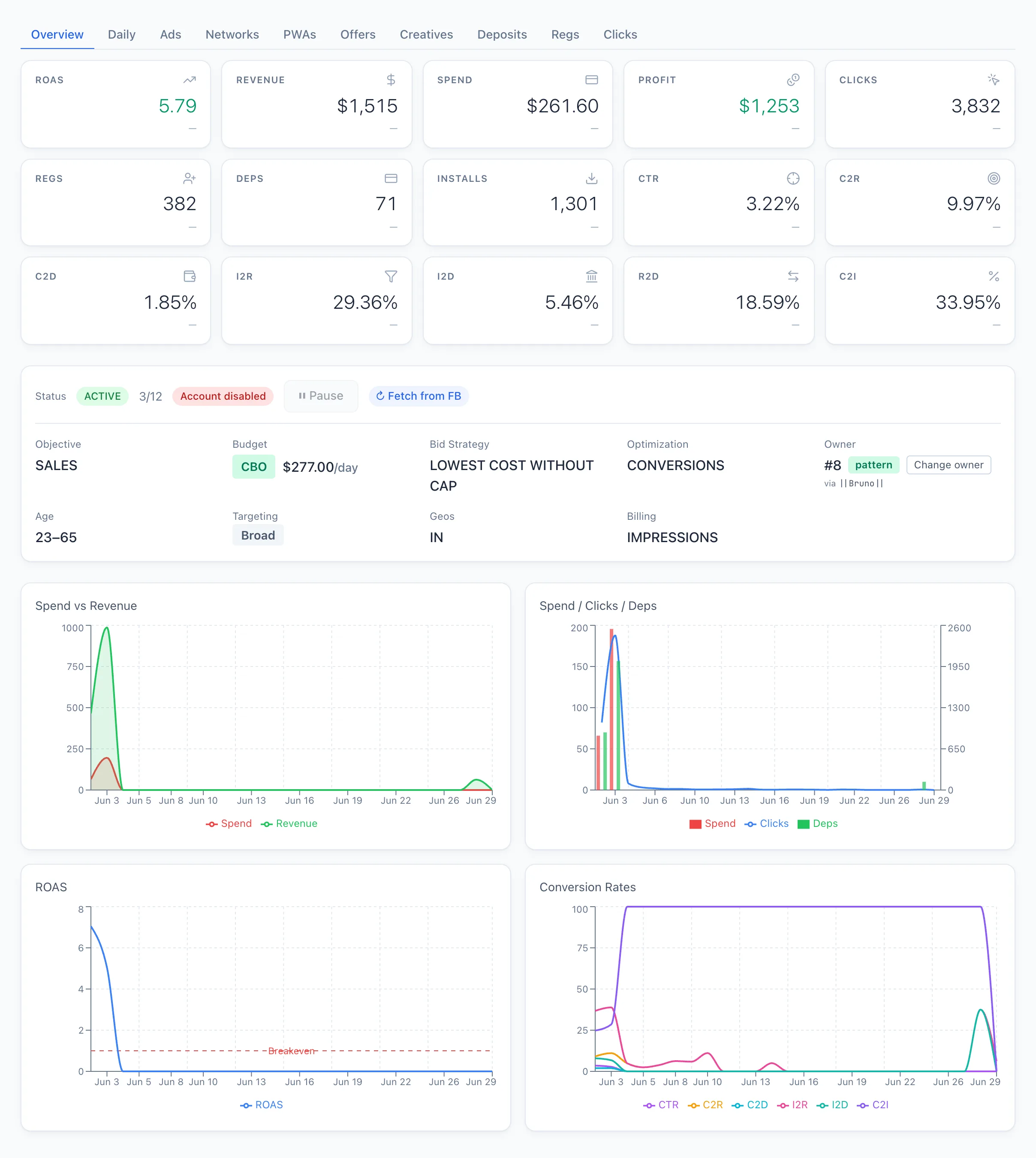Click the funnel icon on I2R card
1036x1158 pixels.
point(391,276)
